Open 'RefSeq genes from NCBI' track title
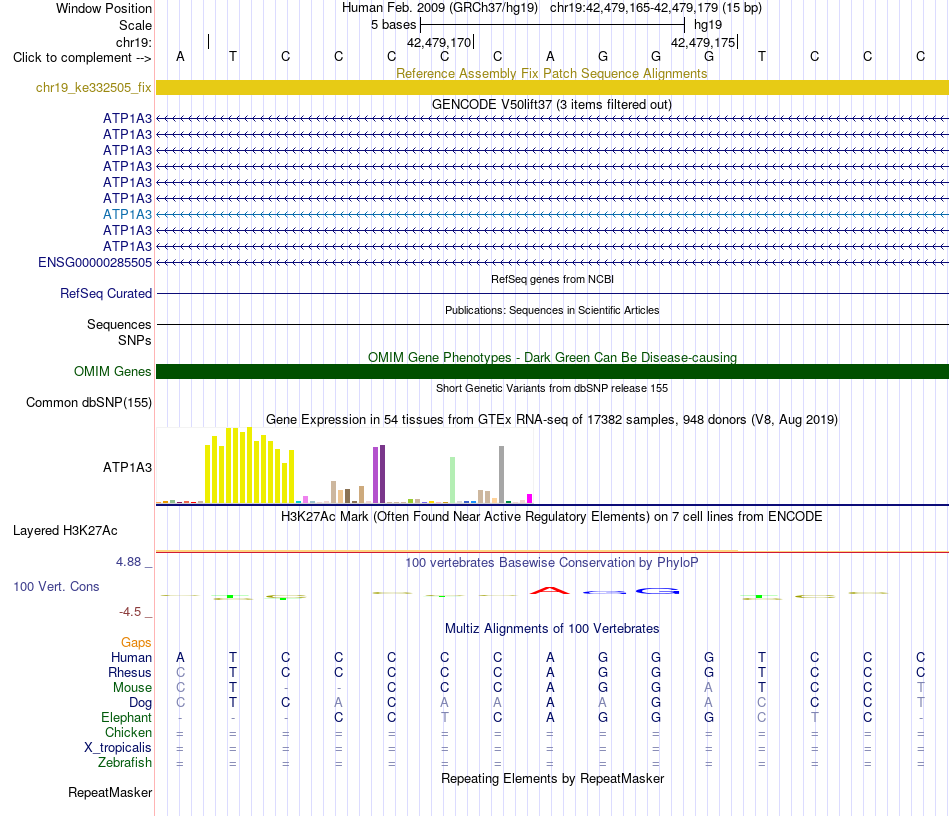Image resolution: width=950 pixels, height=816 pixels. (552, 279)
